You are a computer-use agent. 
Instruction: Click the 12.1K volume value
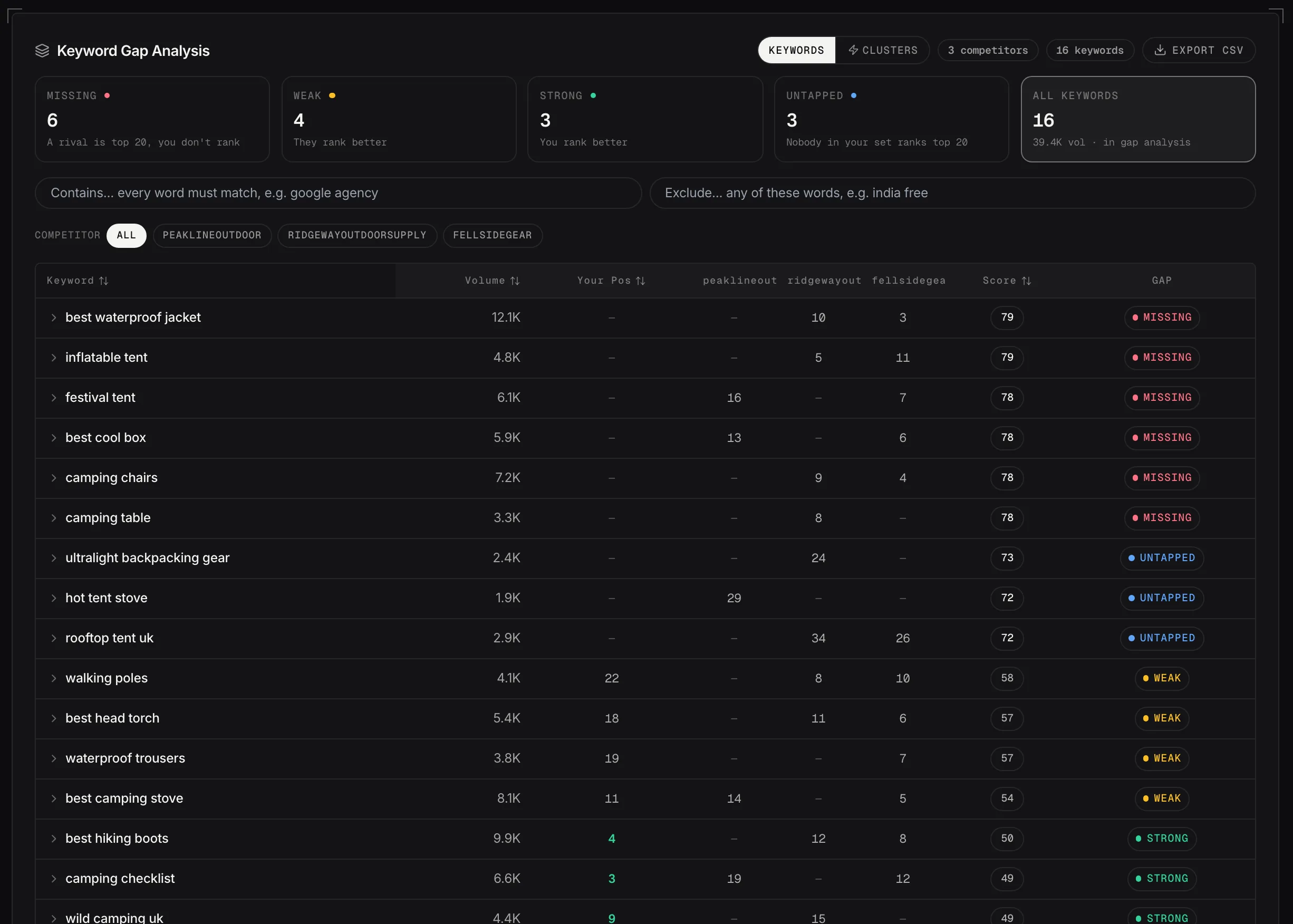click(x=506, y=317)
